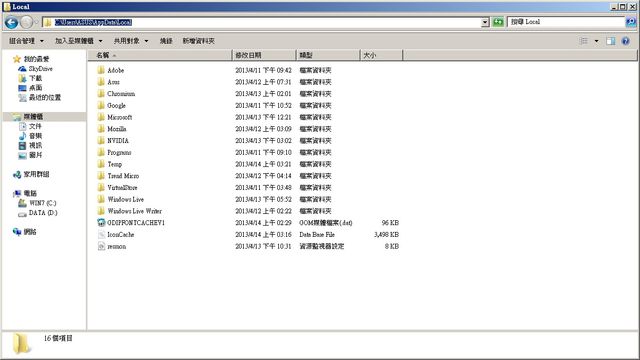Open 圖片 pictures library

[30, 155]
